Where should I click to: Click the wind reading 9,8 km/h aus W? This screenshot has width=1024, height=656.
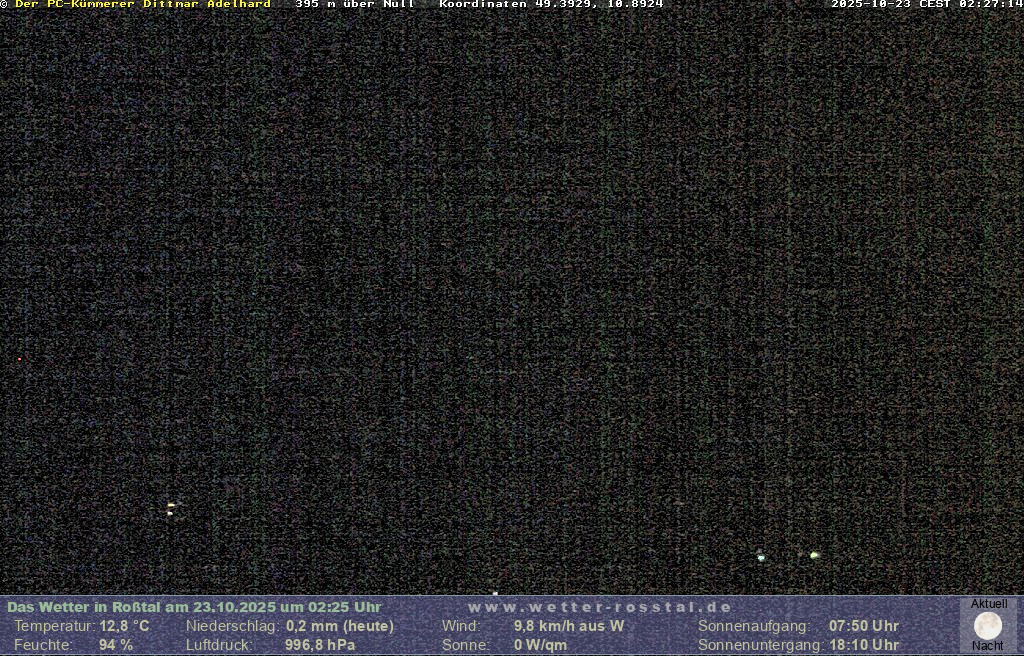point(568,626)
